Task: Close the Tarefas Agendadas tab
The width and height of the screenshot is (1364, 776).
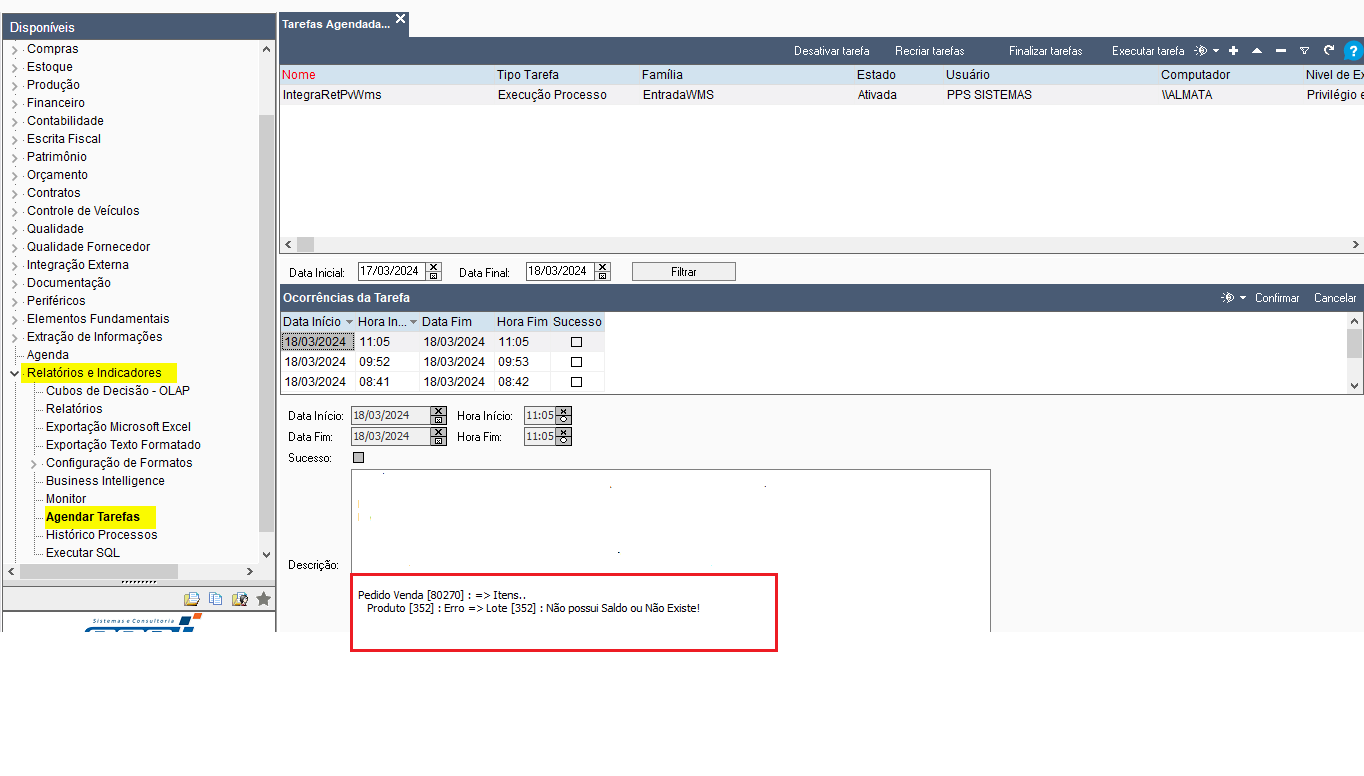Action: pyautogui.click(x=400, y=18)
